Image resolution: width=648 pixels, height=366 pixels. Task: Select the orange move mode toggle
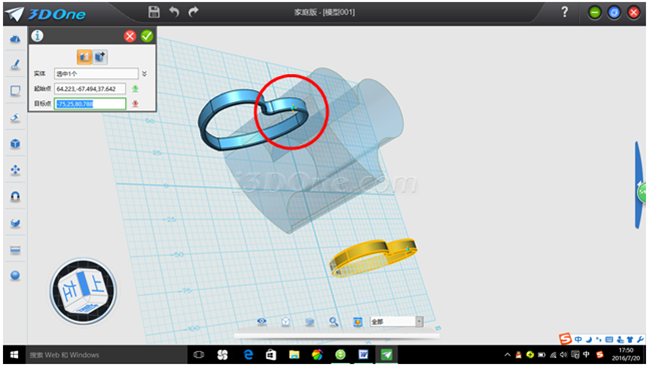point(84,57)
